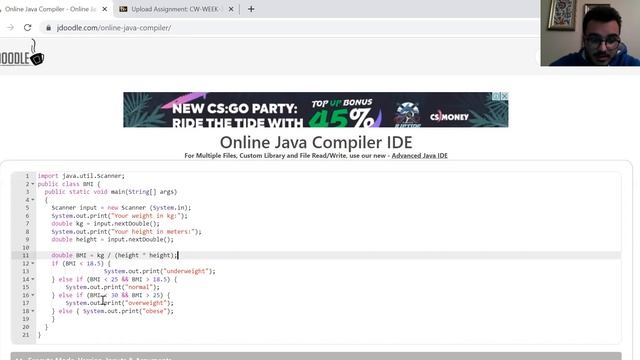The height and width of the screenshot is (360, 640).
Task: Switch to the Online Java Compiler tab
Action: coord(51,9)
